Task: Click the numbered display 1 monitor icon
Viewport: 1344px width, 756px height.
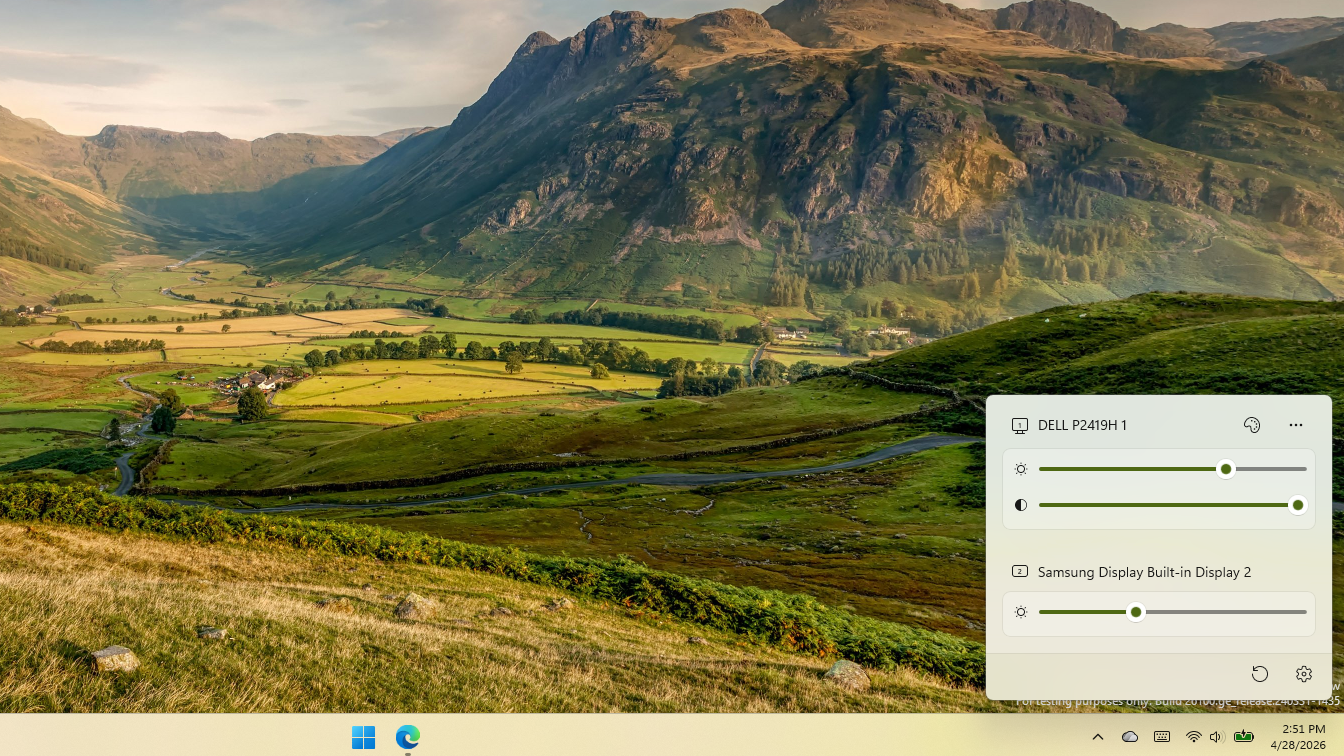Action: tap(1020, 425)
